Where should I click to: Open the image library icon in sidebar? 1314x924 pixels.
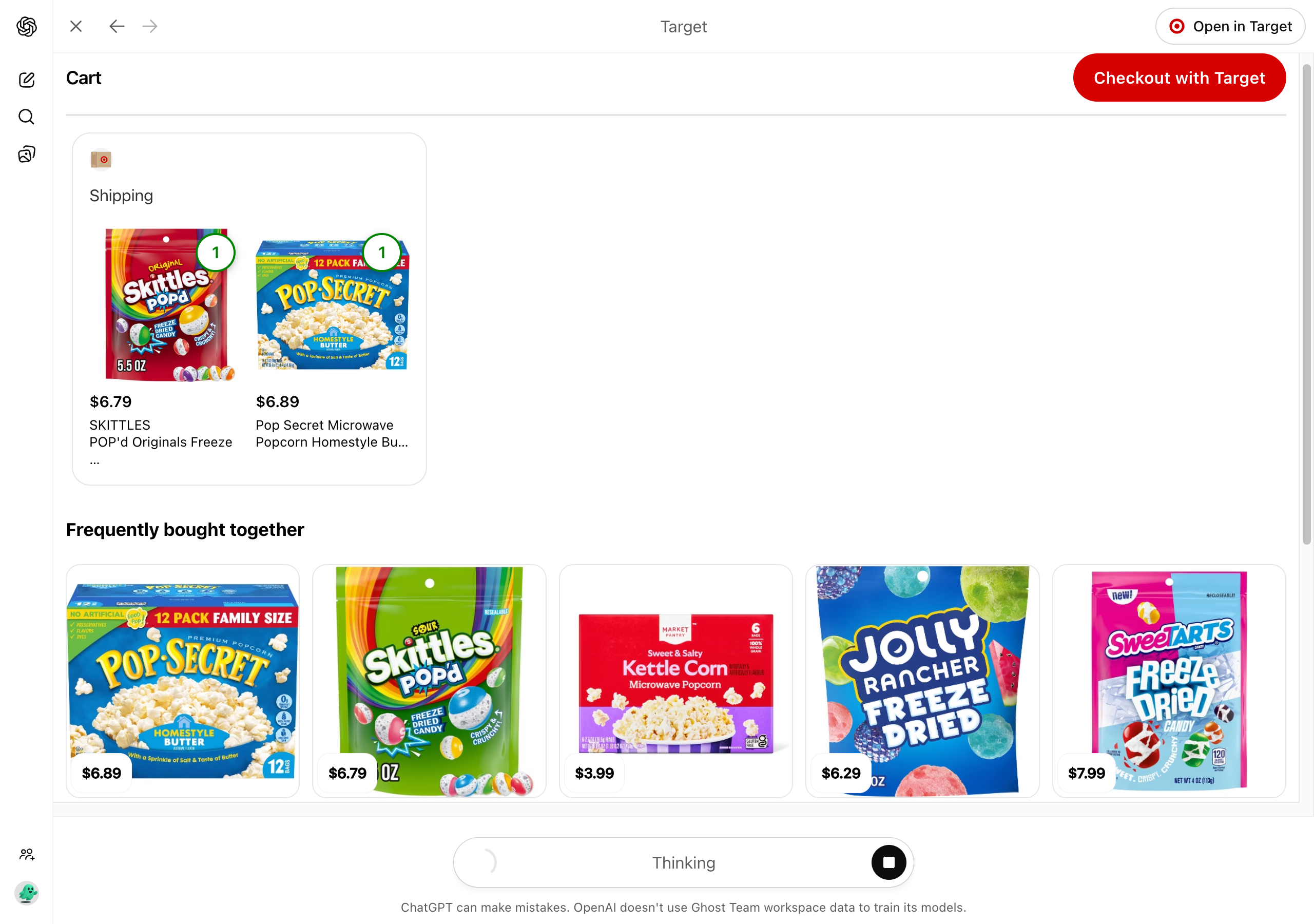26,154
